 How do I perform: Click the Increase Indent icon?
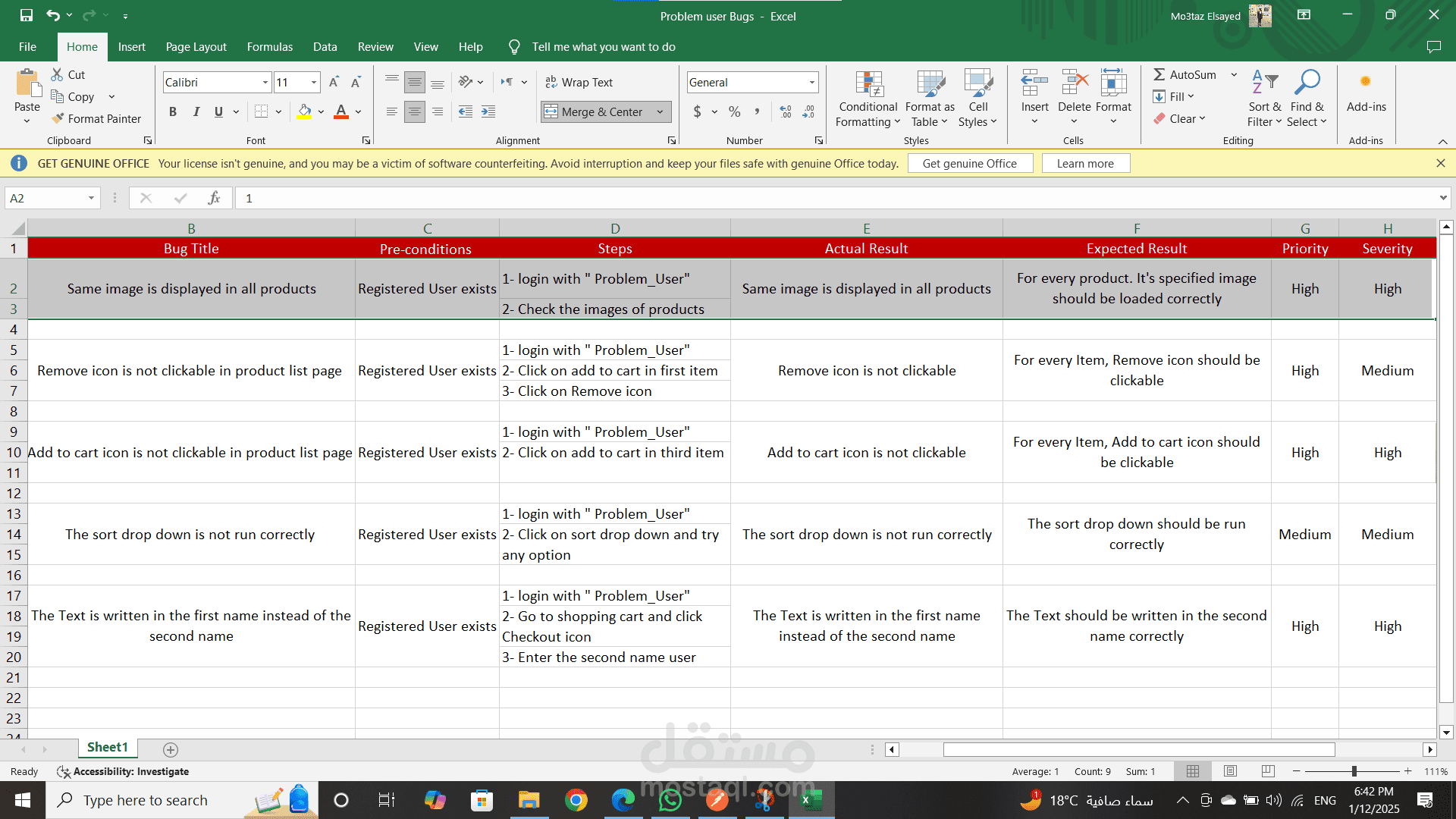(488, 111)
